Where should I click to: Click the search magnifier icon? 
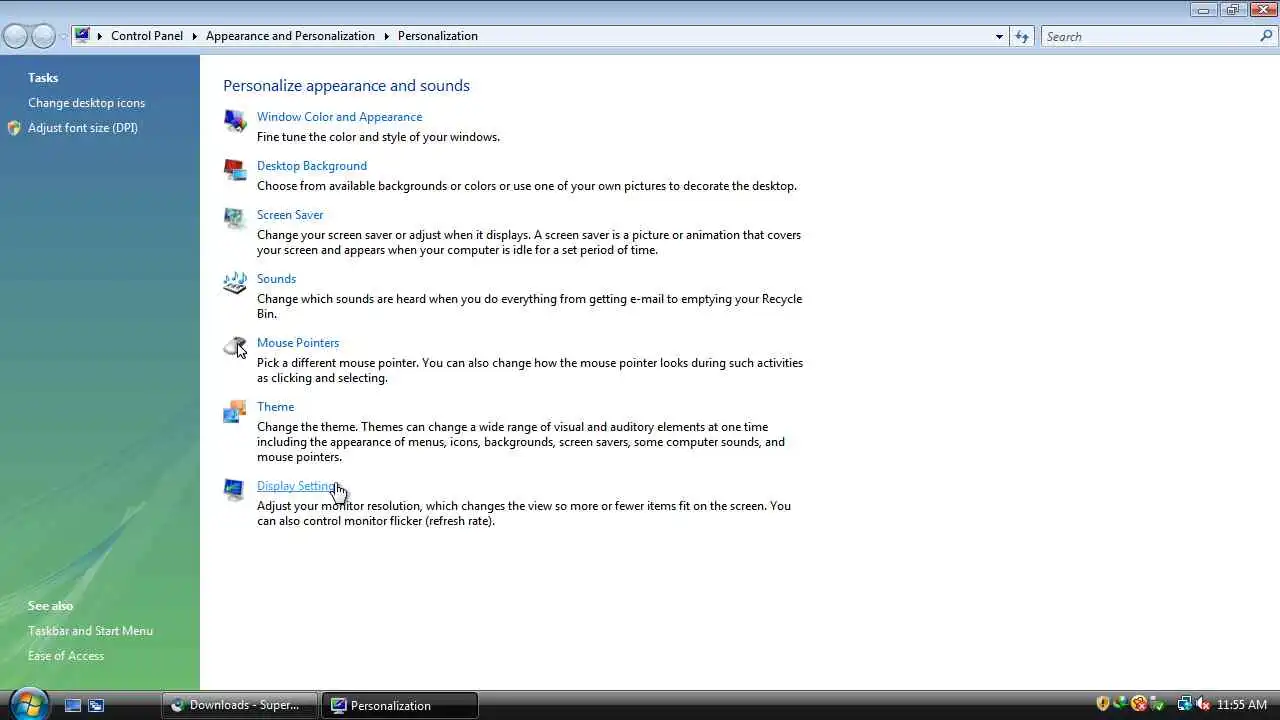pyautogui.click(x=1266, y=36)
